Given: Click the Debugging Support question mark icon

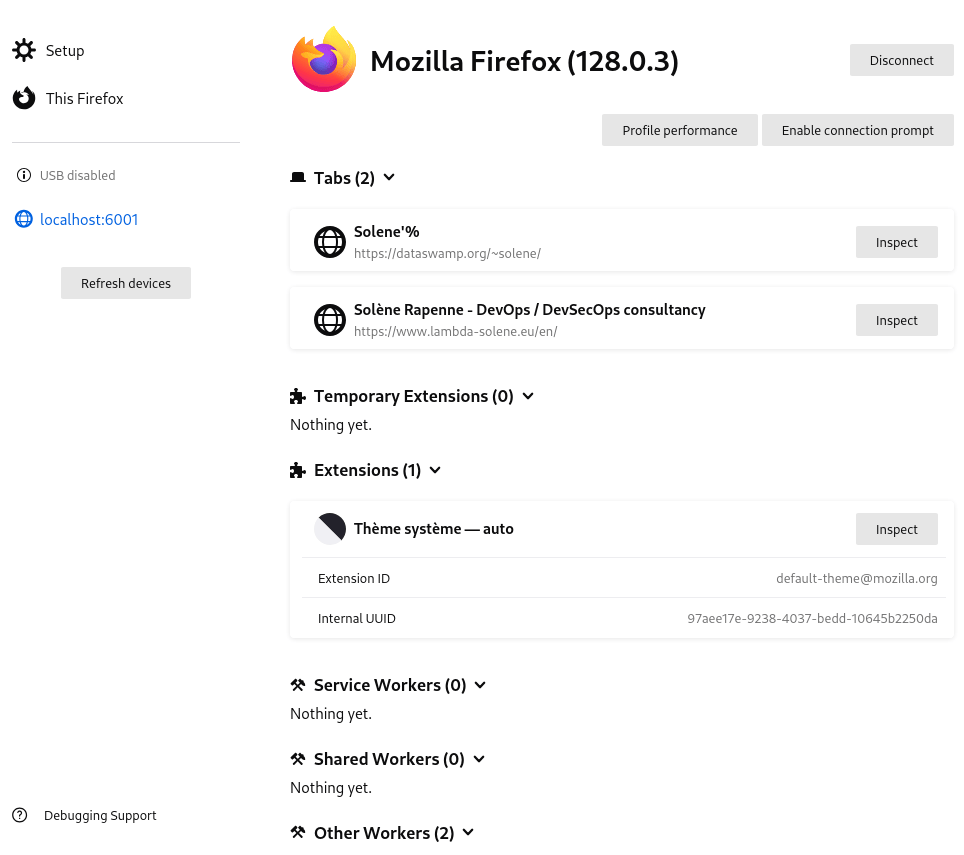Looking at the screenshot, I should [x=20, y=815].
